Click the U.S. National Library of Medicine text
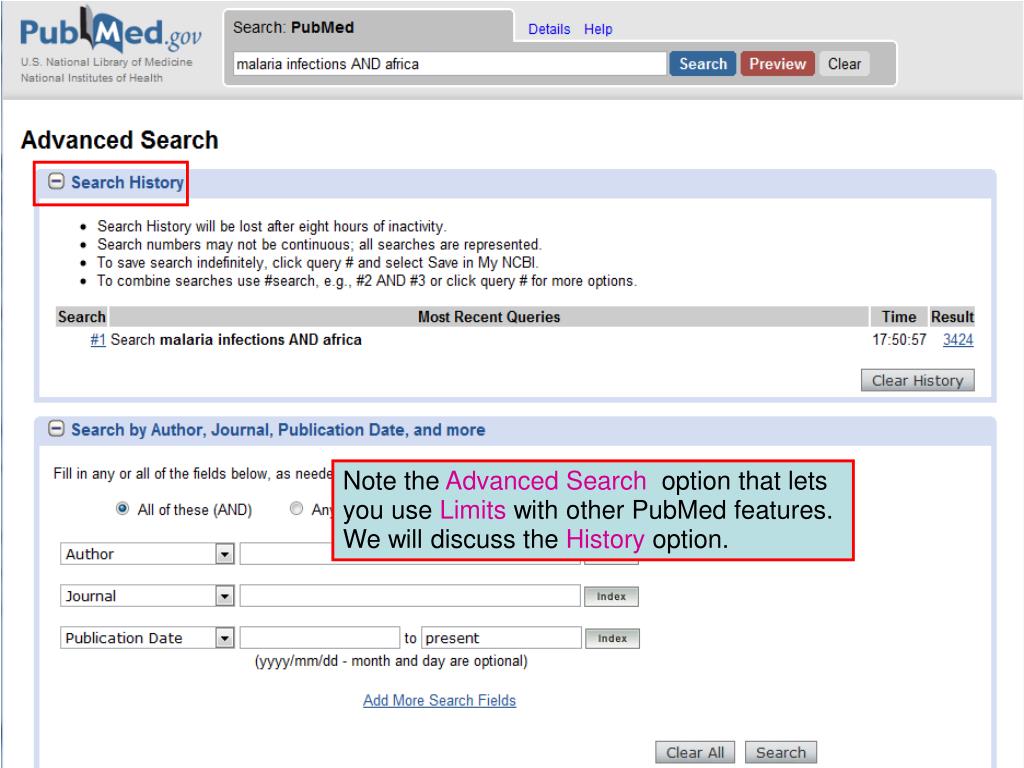 106,62
